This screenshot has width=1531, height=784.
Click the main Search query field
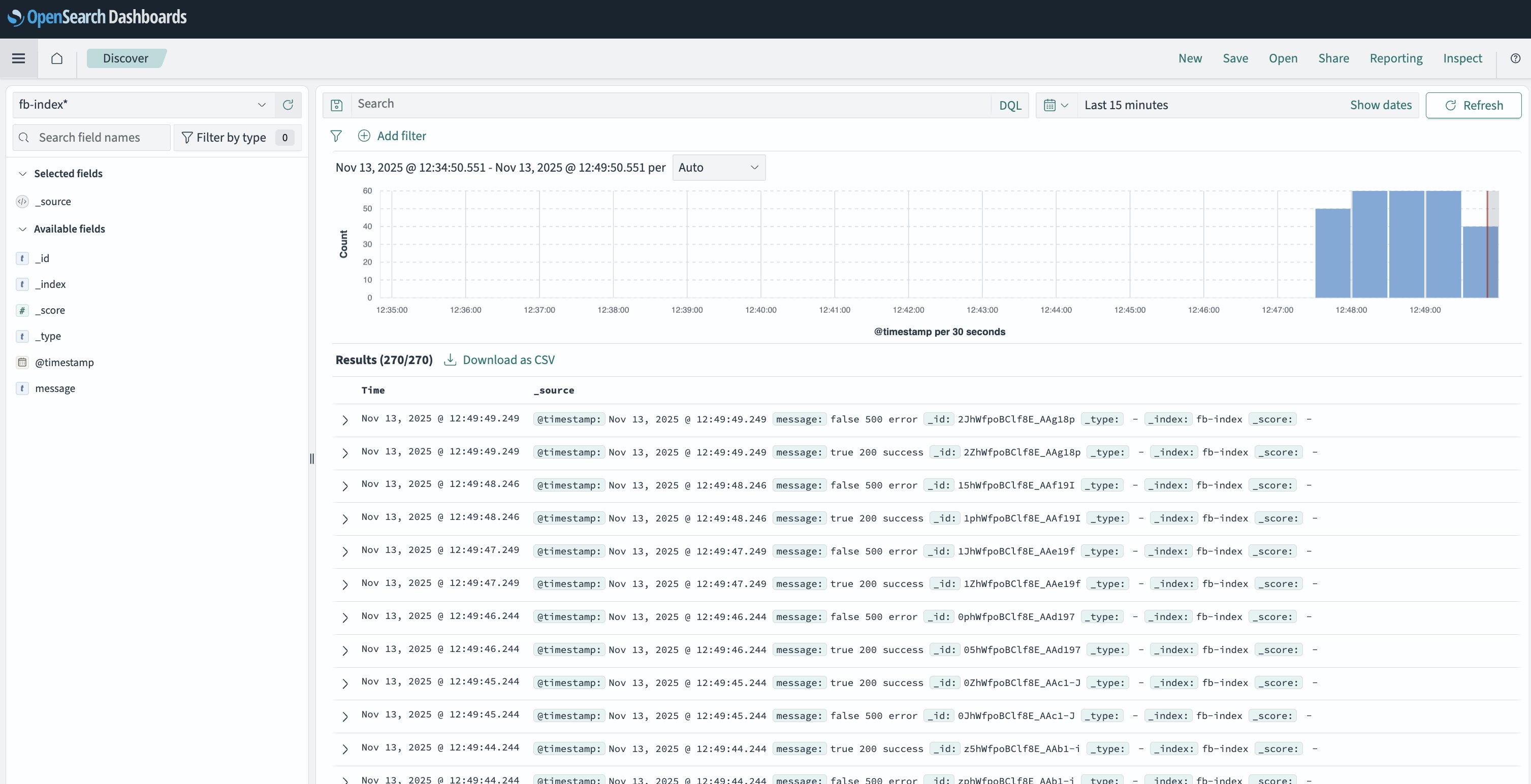tap(671, 104)
